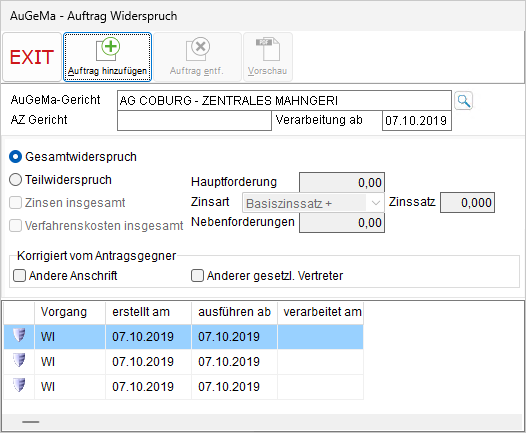This screenshot has height=434, width=526.
Task: Select the shield icon of the highlighted row
Action: click(x=19, y=336)
